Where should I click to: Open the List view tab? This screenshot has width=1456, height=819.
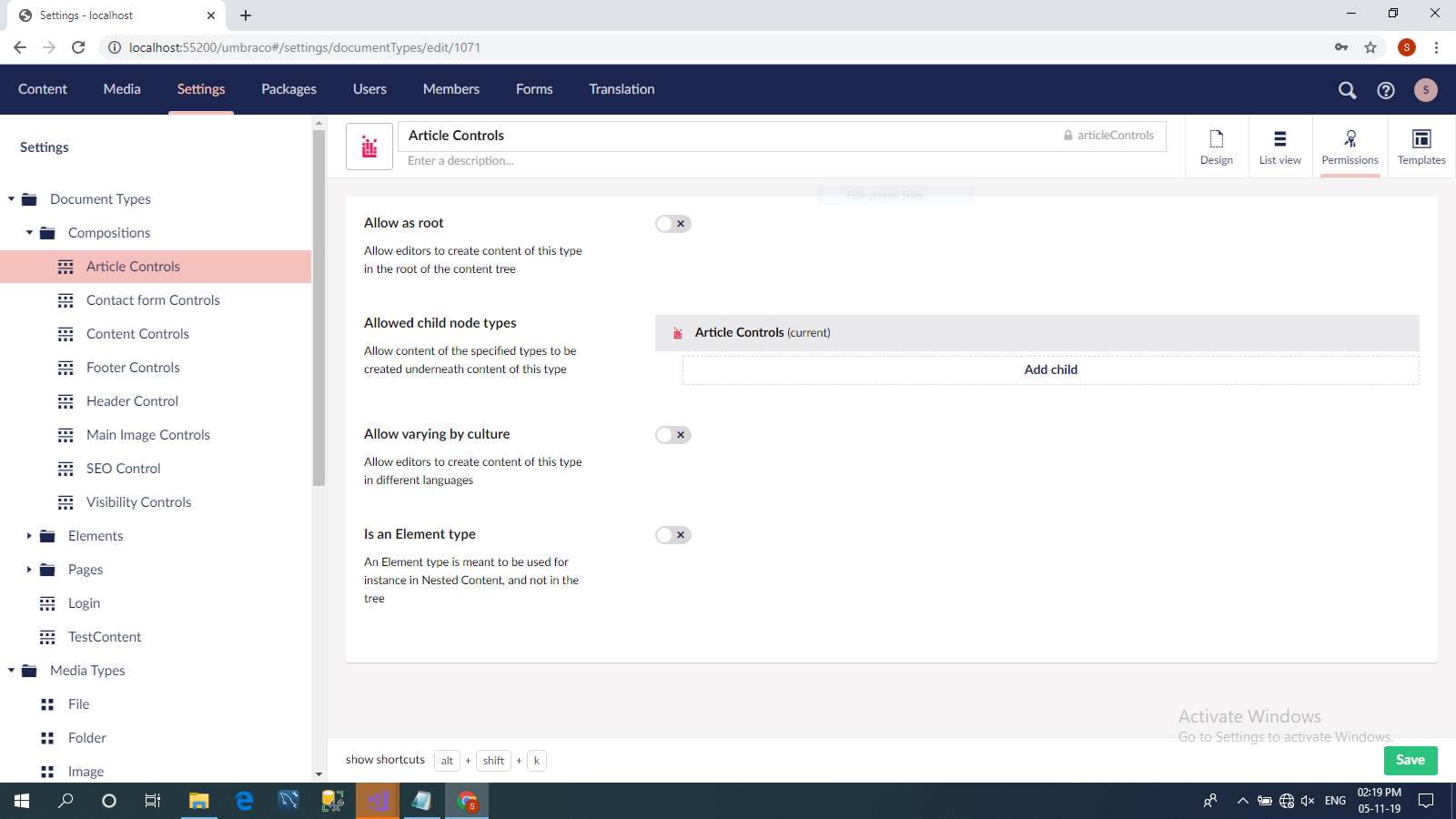[1280, 147]
